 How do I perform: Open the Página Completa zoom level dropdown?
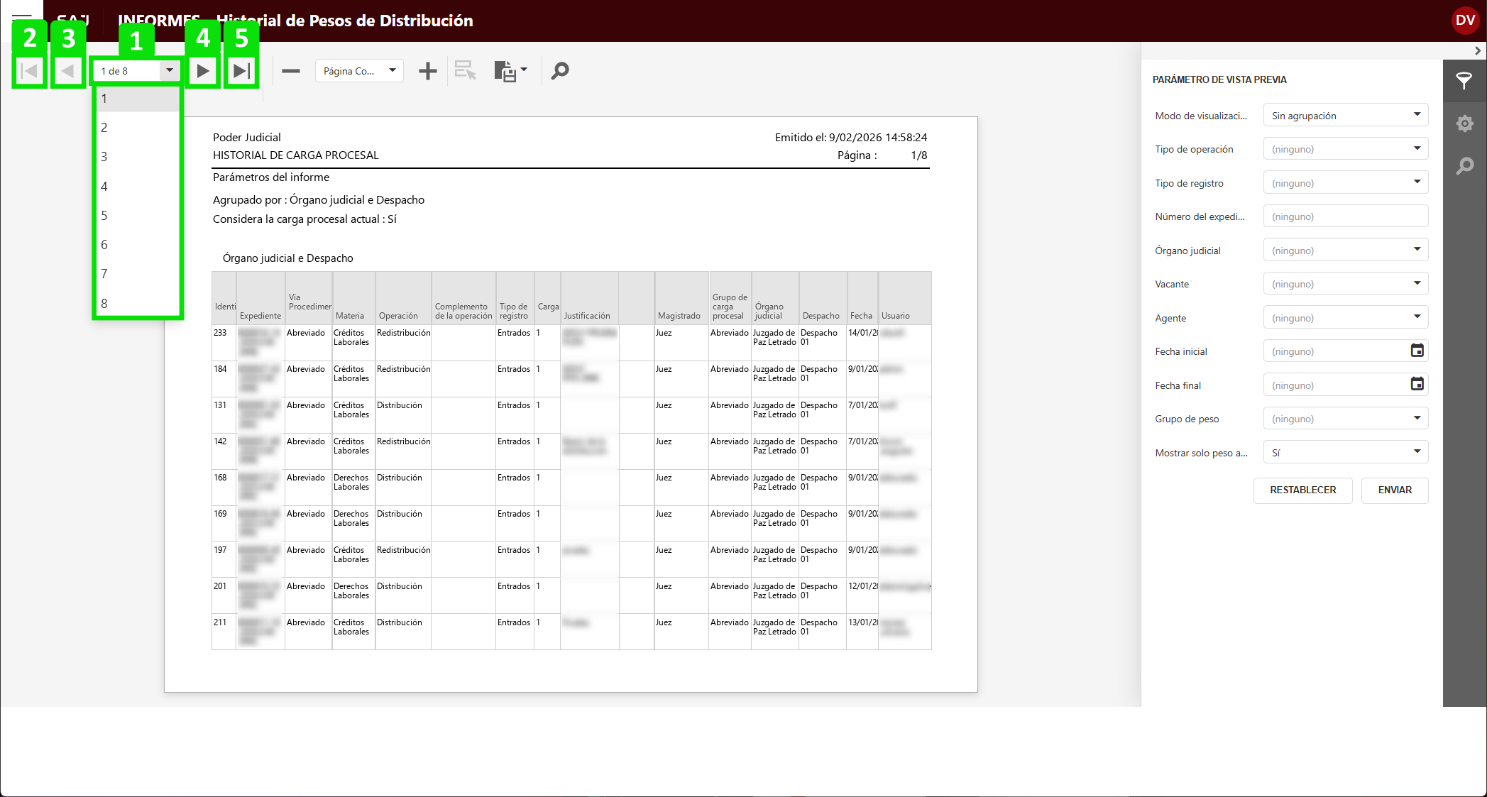[x=359, y=71]
